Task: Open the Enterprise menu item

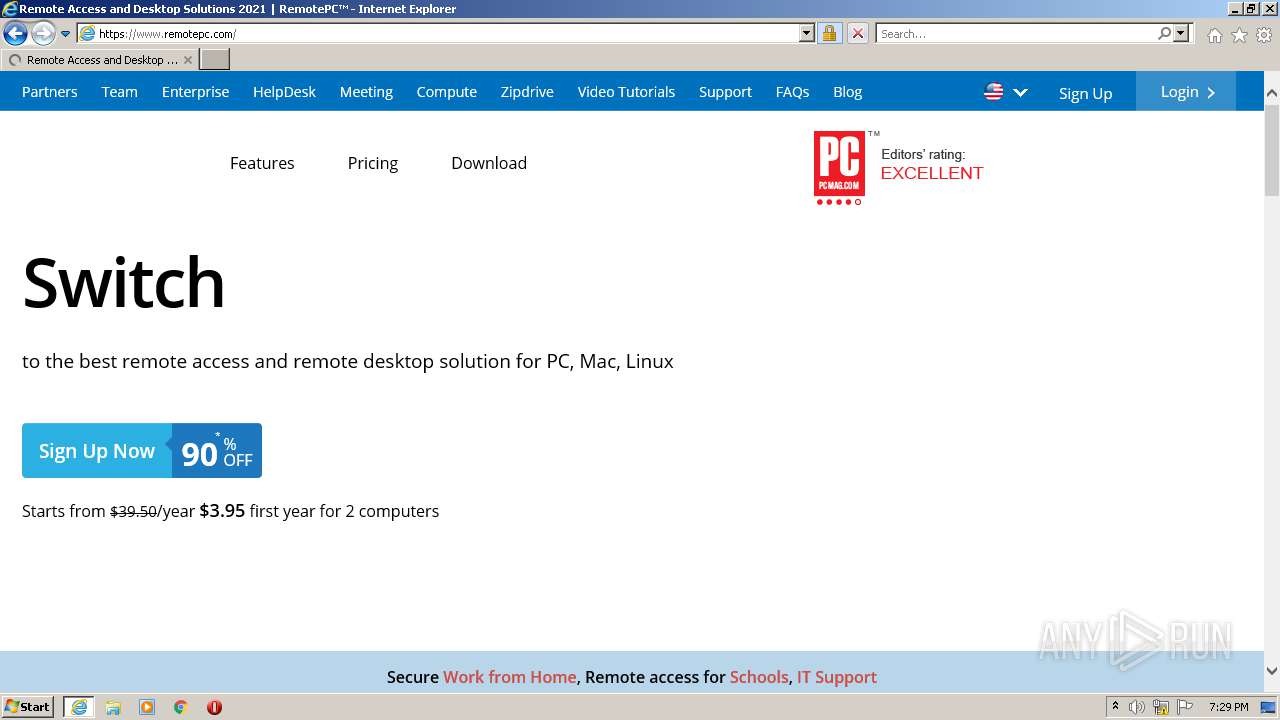Action: click(195, 91)
